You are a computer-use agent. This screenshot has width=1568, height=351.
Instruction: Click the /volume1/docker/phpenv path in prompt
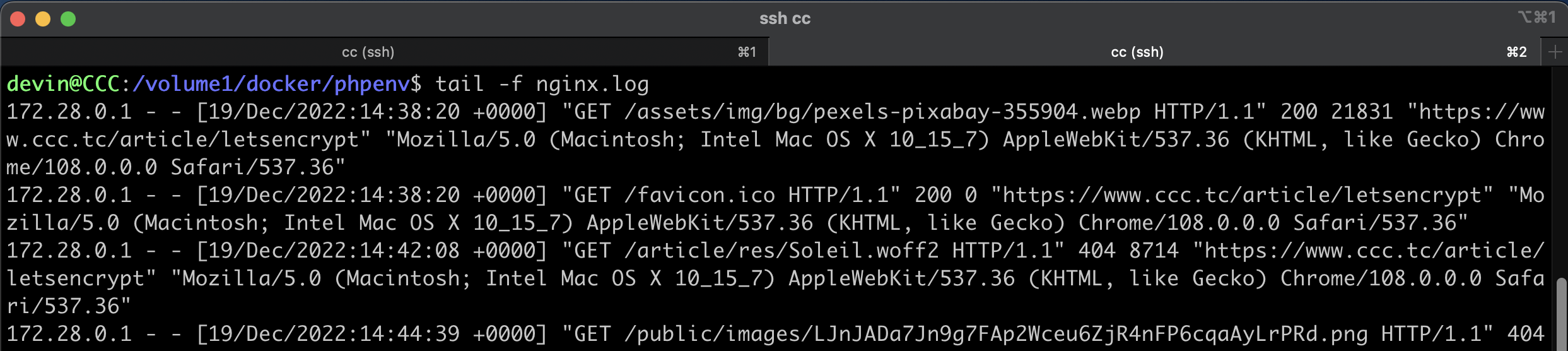[271, 84]
